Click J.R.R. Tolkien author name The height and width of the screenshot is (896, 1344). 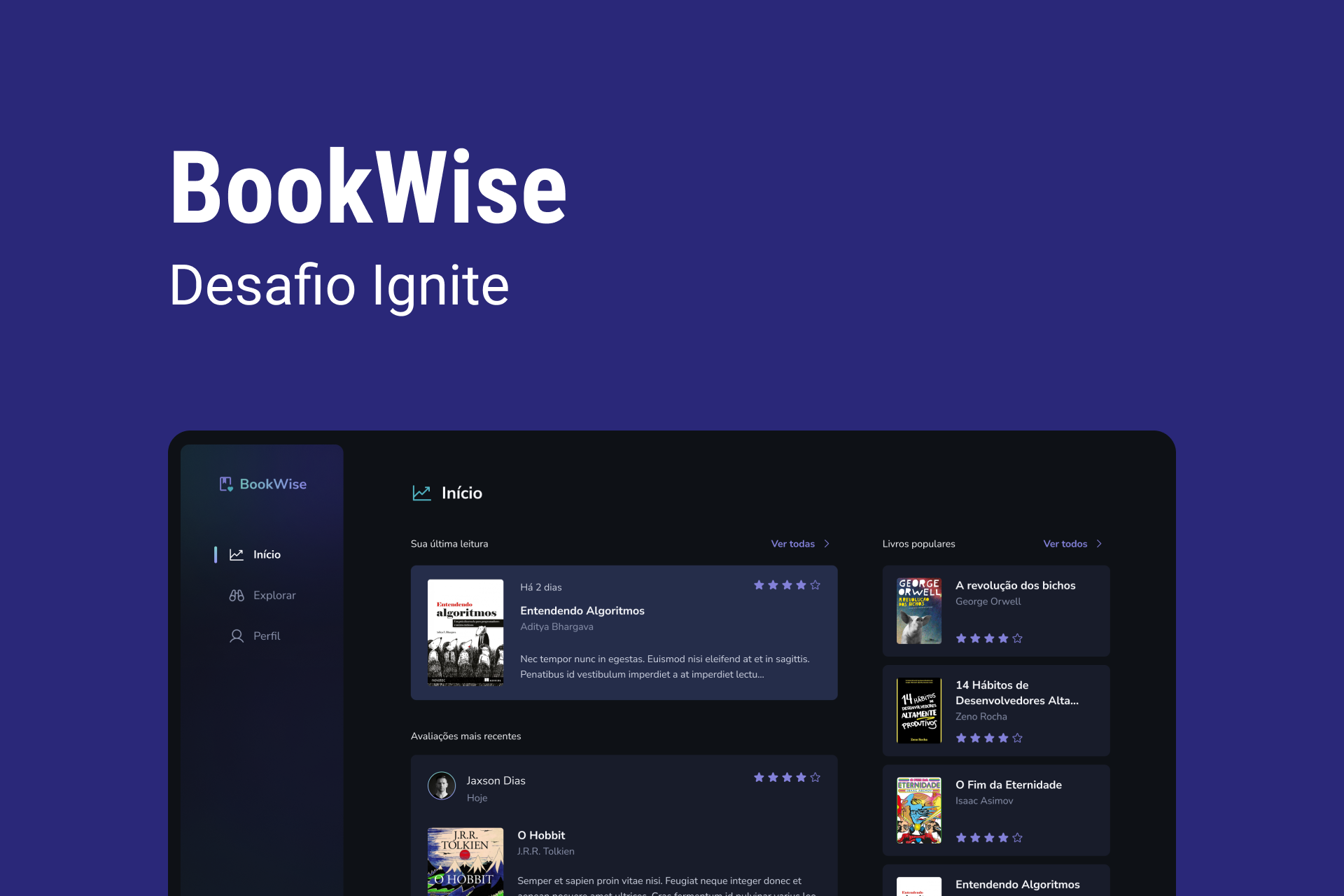click(546, 851)
